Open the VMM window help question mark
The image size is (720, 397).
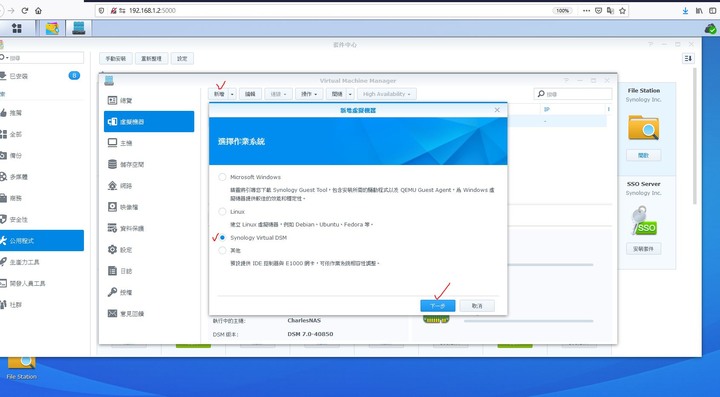[566, 81]
